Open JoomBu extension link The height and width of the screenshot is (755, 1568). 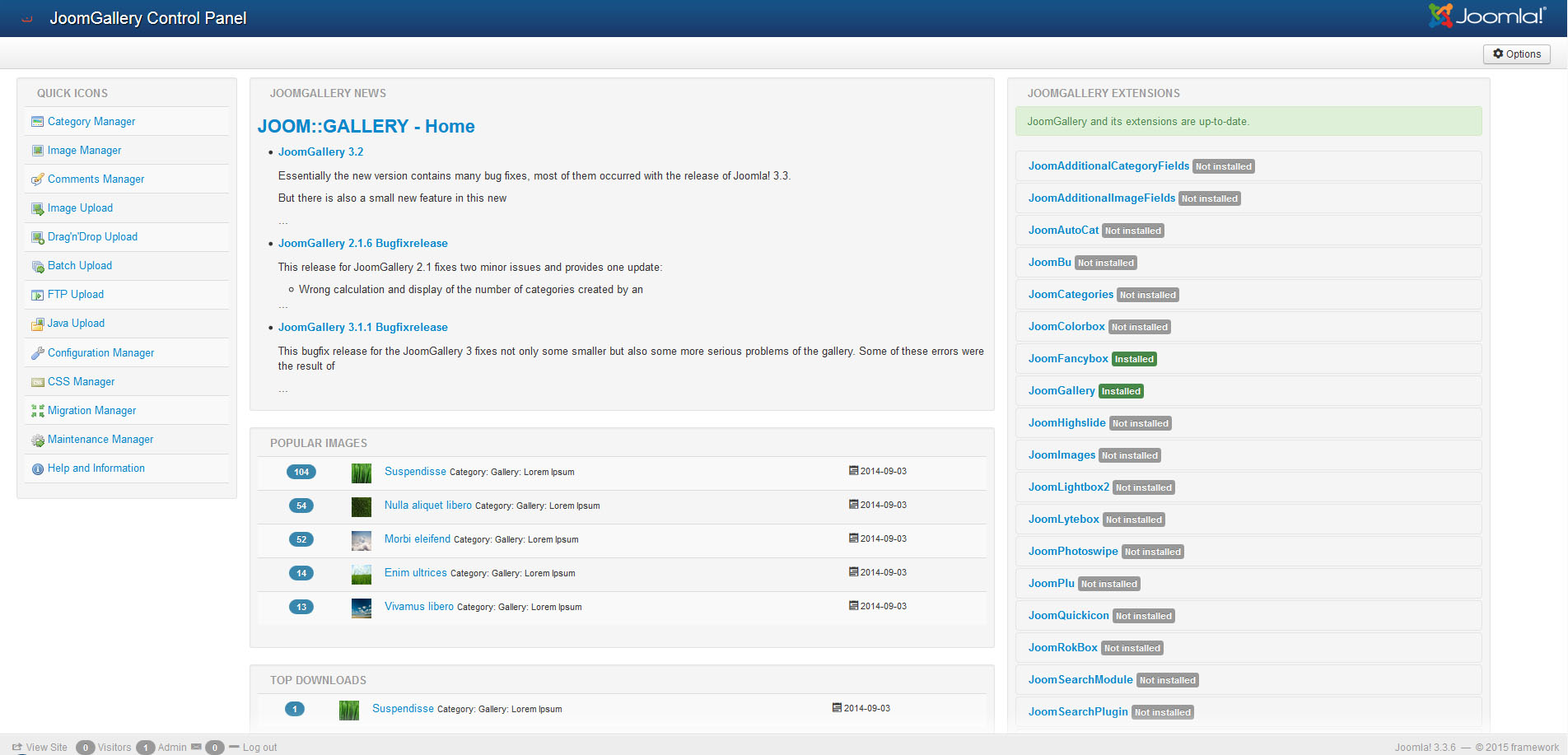(1049, 262)
